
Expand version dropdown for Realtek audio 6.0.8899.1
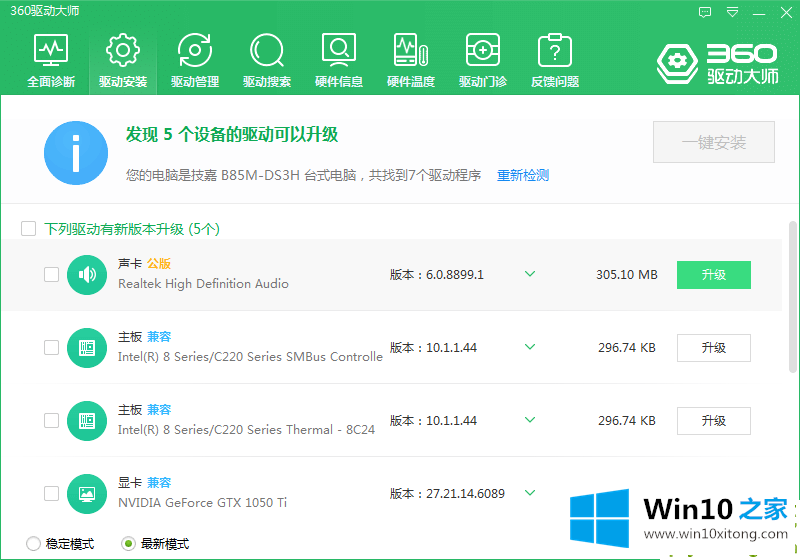(x=530, y=274)
